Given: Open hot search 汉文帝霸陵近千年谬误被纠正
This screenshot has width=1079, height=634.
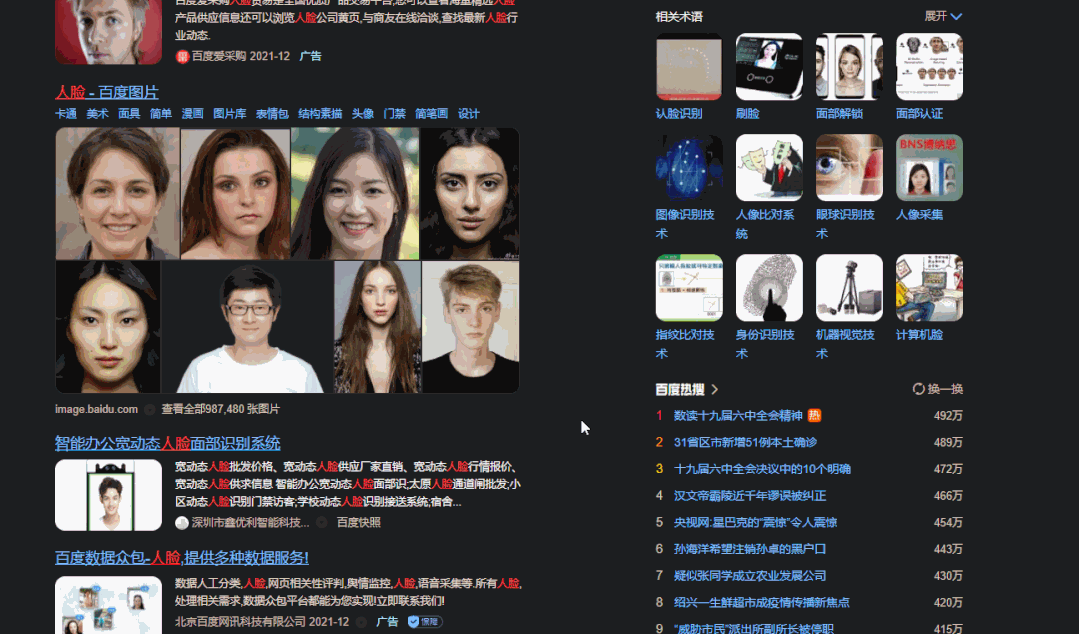Looking at the screenshot, I should coord(750,496).
